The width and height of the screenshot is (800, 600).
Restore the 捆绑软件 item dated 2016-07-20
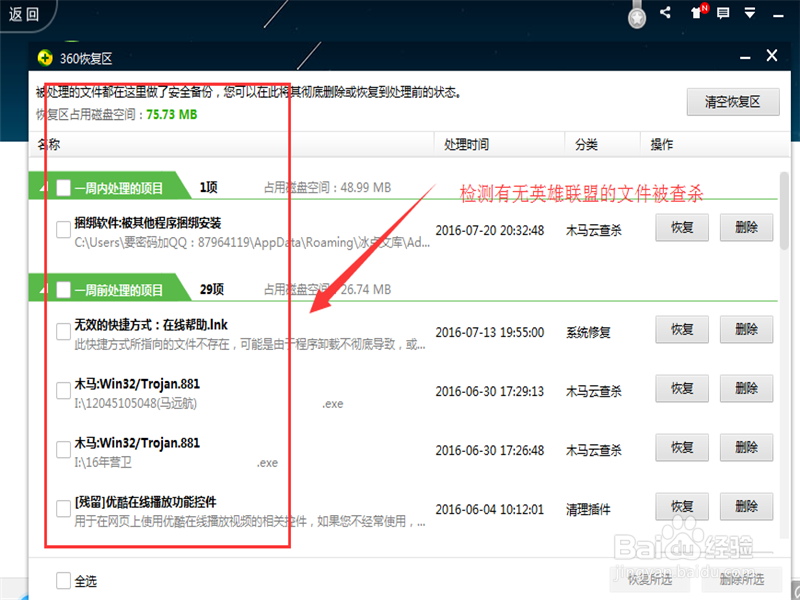pos(682,228)
